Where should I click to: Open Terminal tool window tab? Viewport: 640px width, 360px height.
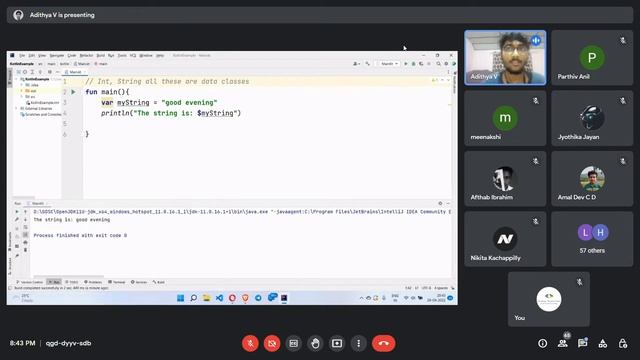pyautogui.click(x=117, y=282)
